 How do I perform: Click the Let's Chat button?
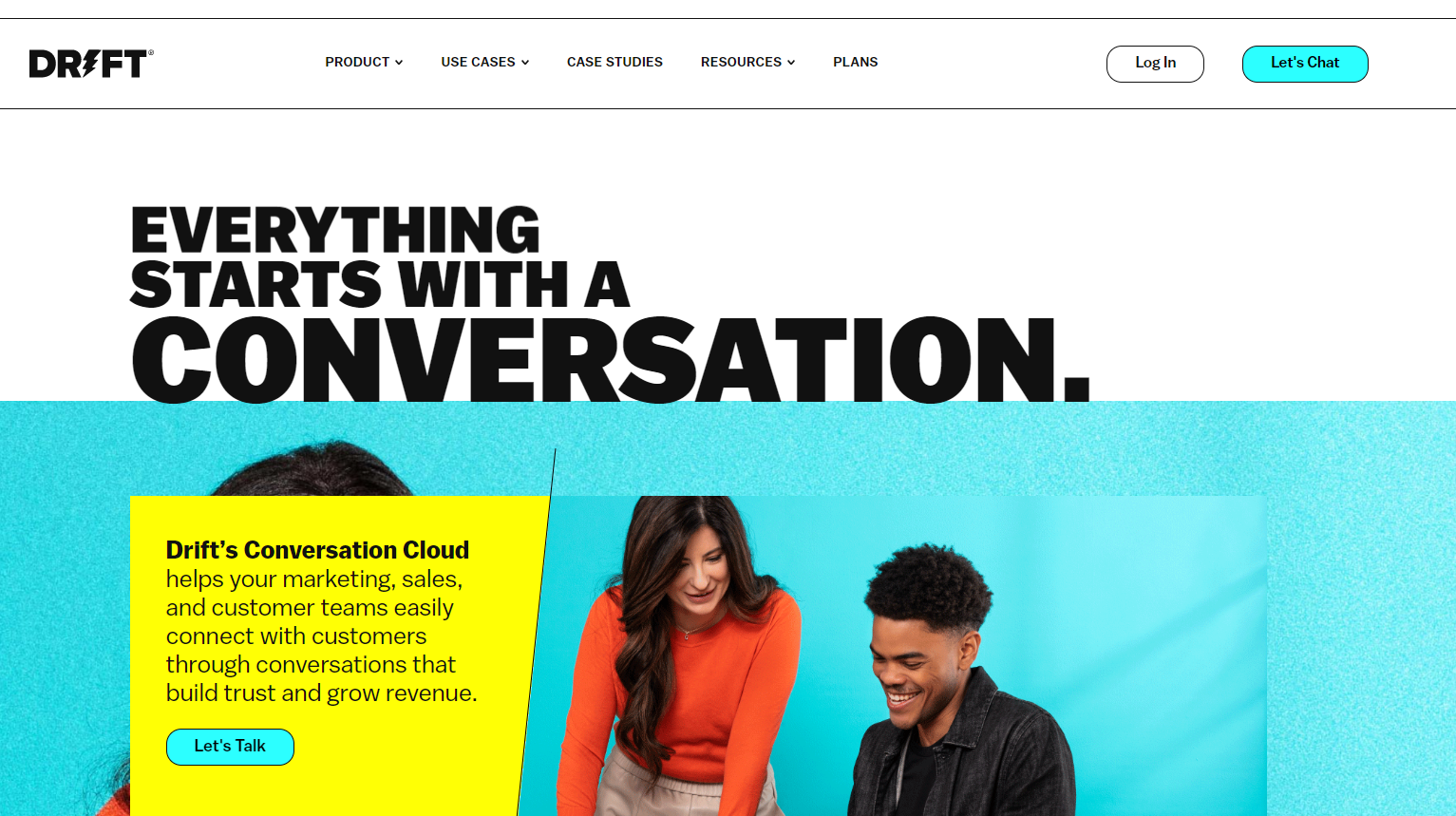tap(1305, 64)
